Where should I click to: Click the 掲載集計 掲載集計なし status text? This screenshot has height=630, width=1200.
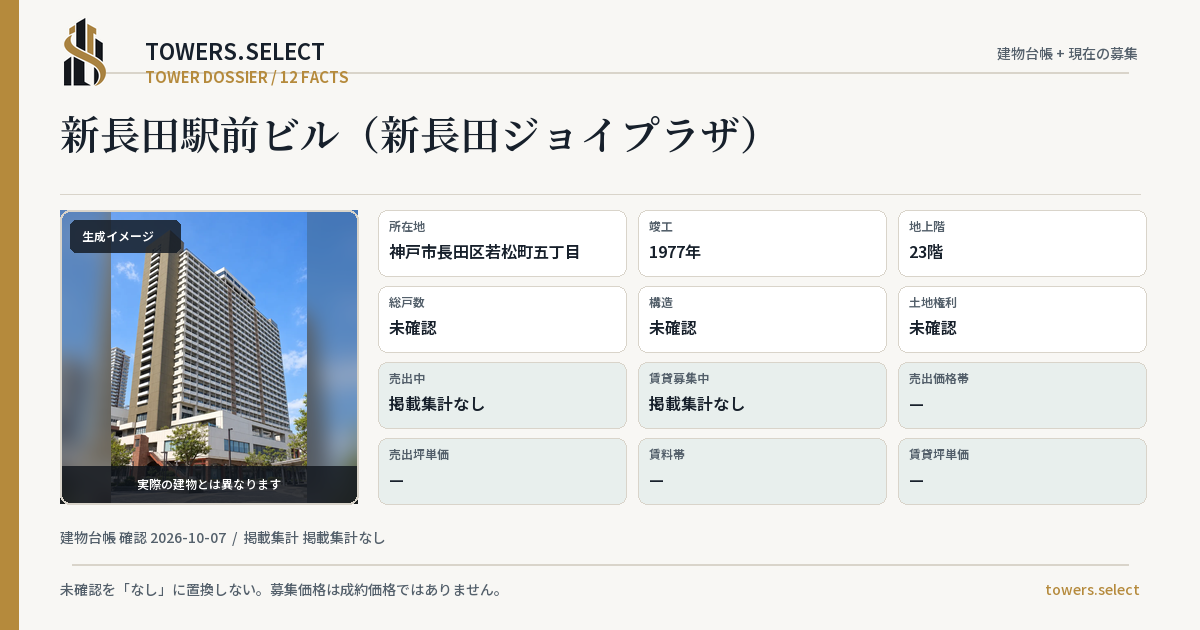315,538
